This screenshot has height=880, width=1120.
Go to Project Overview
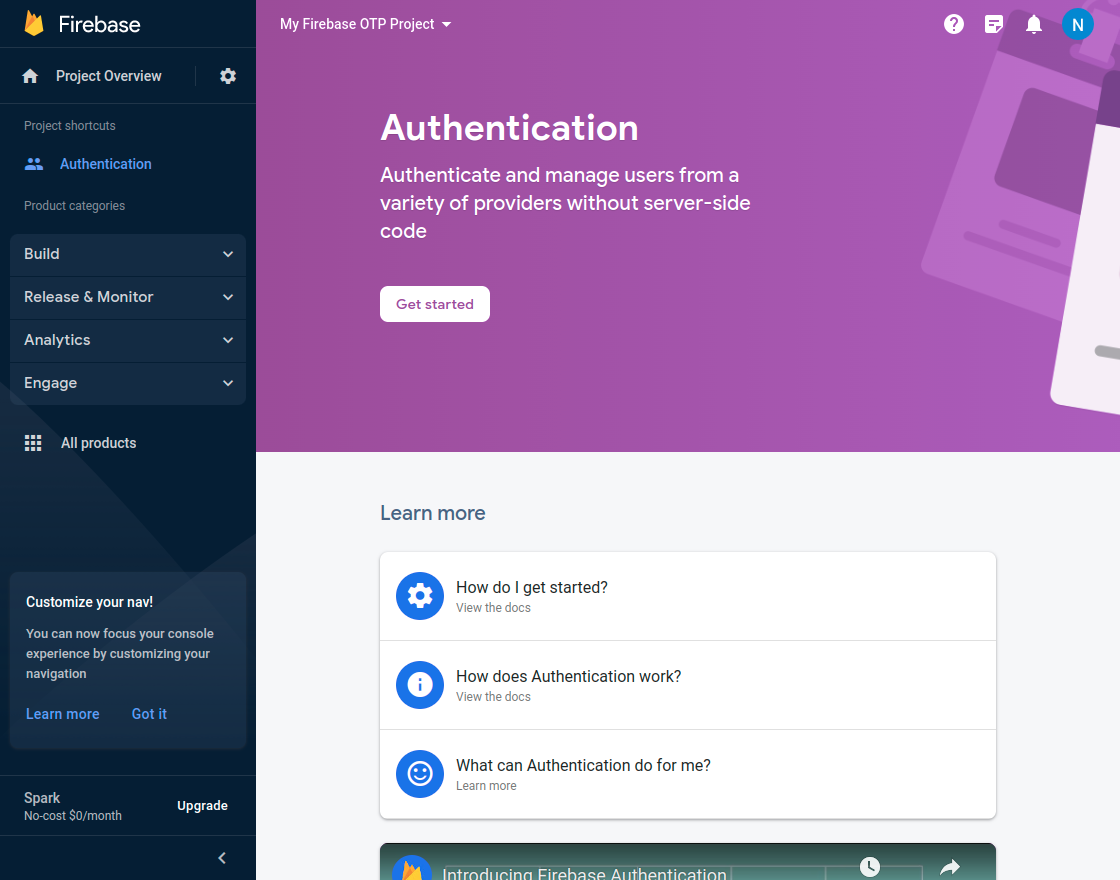[109, 76]
